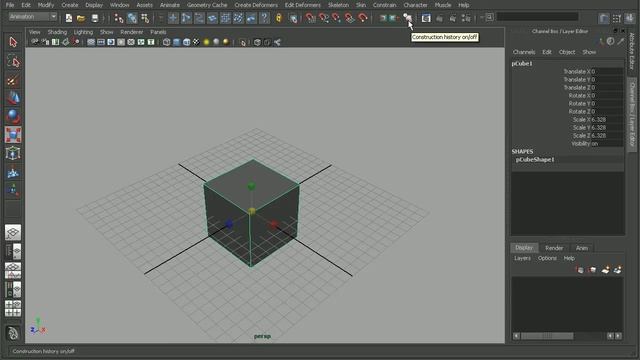This screenshot has height=360, width=640.
Task: Click the pCube1 object name
Action: click(522, 64)
